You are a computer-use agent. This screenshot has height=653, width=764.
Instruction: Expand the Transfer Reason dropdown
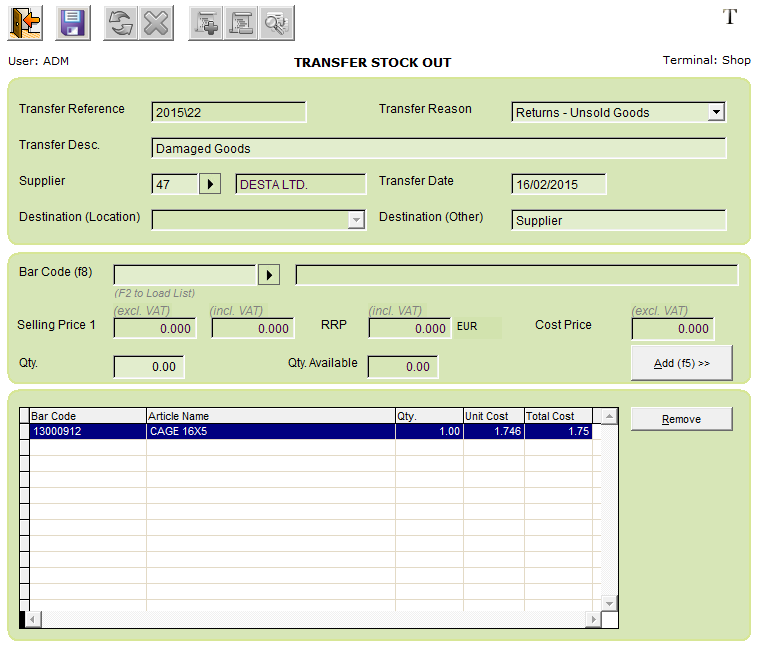pyautogui.click(x=716, y=112)
